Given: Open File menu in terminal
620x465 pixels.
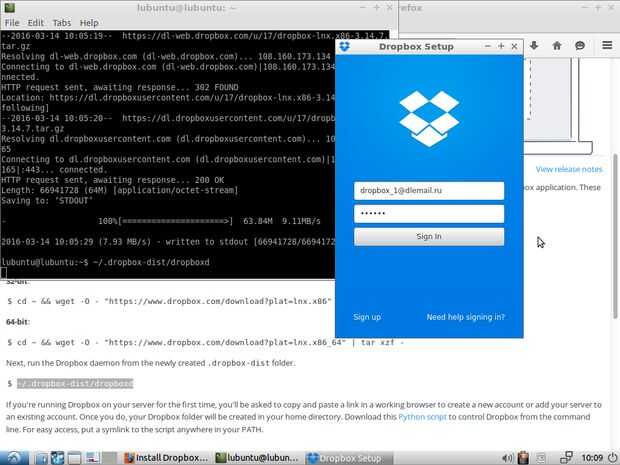Looking at the screenshot, I should coord(12,23).
